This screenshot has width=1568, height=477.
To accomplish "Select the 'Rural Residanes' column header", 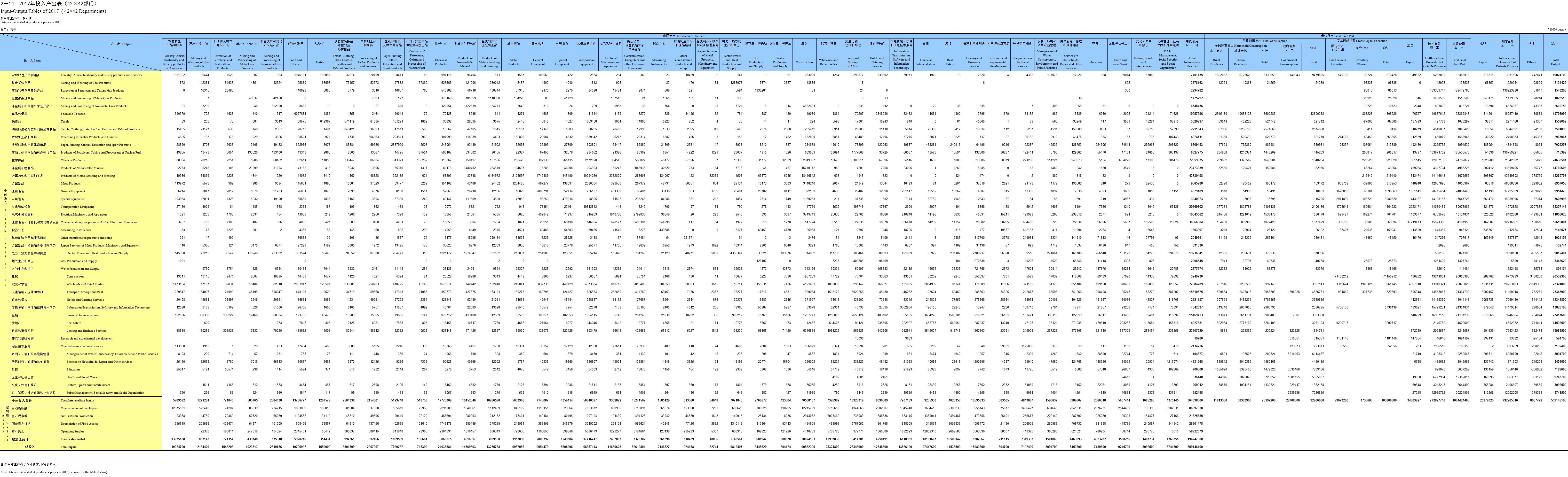I will pyautogui.click(x=1216, y=62).
